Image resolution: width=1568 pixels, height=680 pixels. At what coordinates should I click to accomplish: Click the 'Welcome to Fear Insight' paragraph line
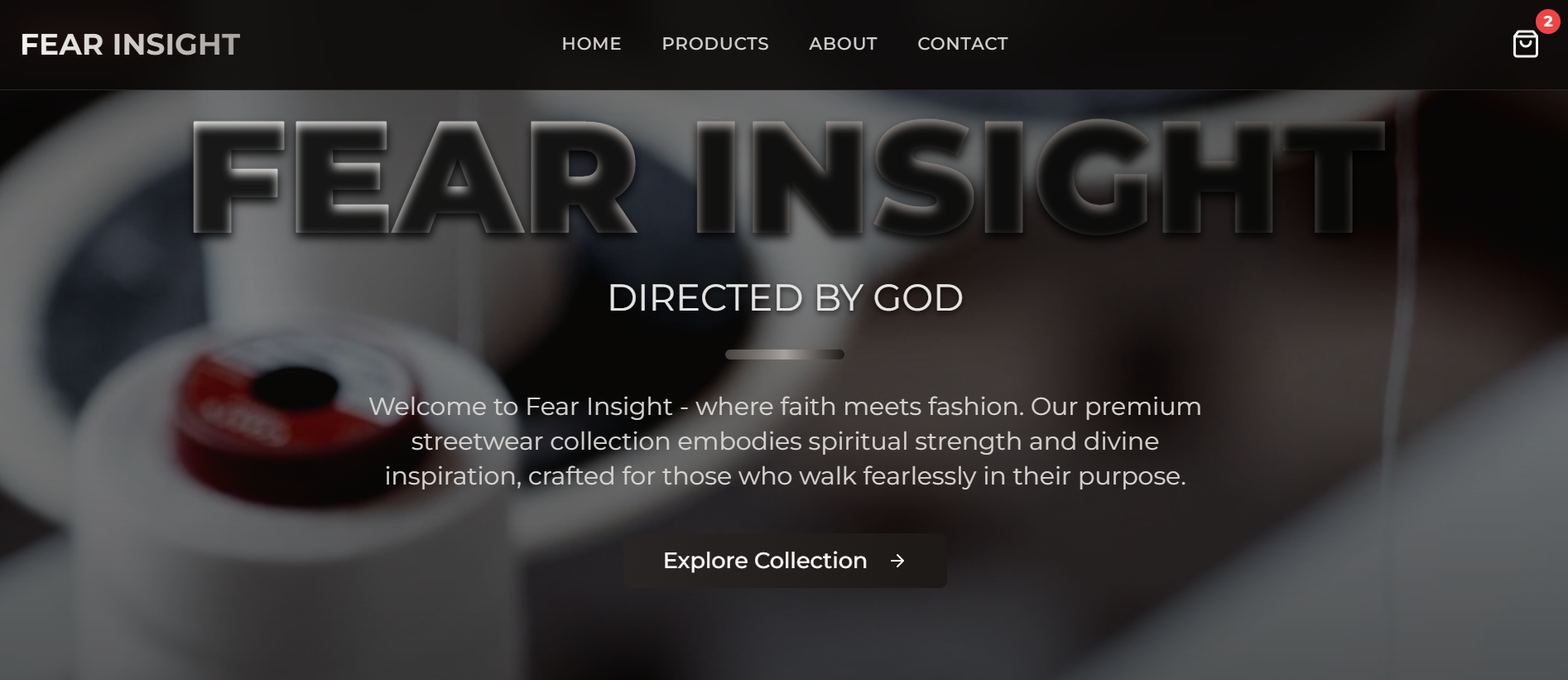click(x=785, y=407)
